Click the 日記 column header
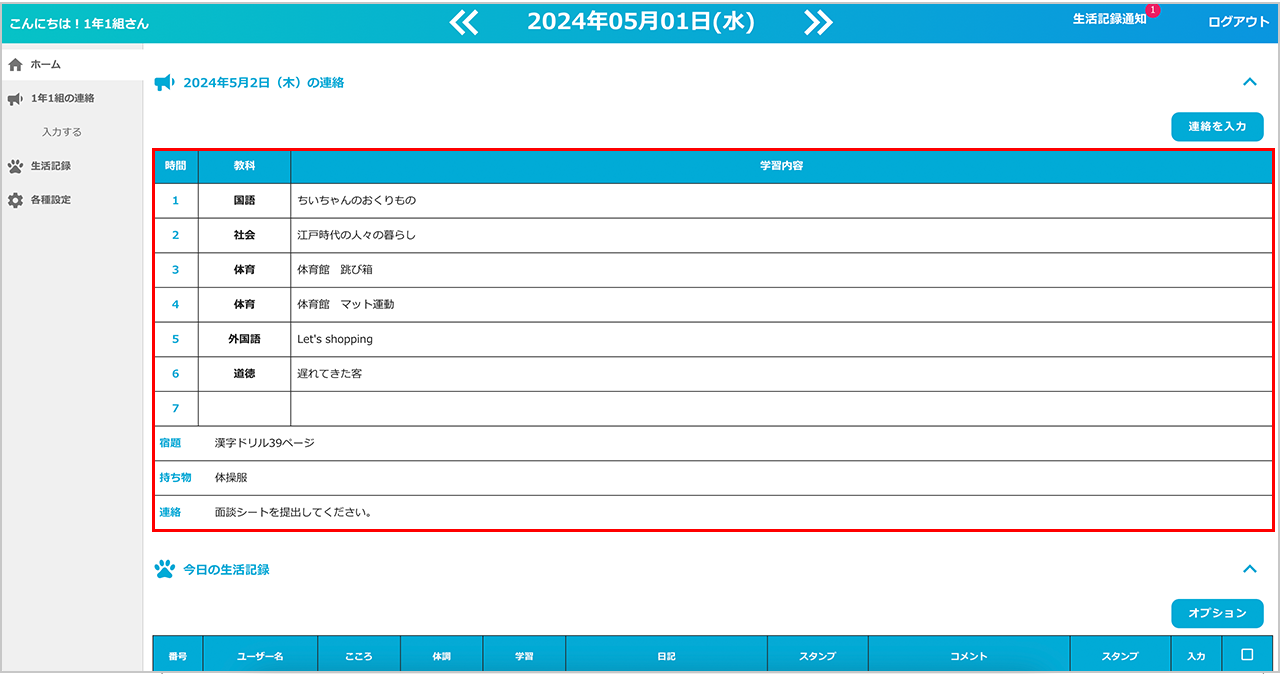The height and width of the screenshot is (675, 1280). [x=666, y=656]
